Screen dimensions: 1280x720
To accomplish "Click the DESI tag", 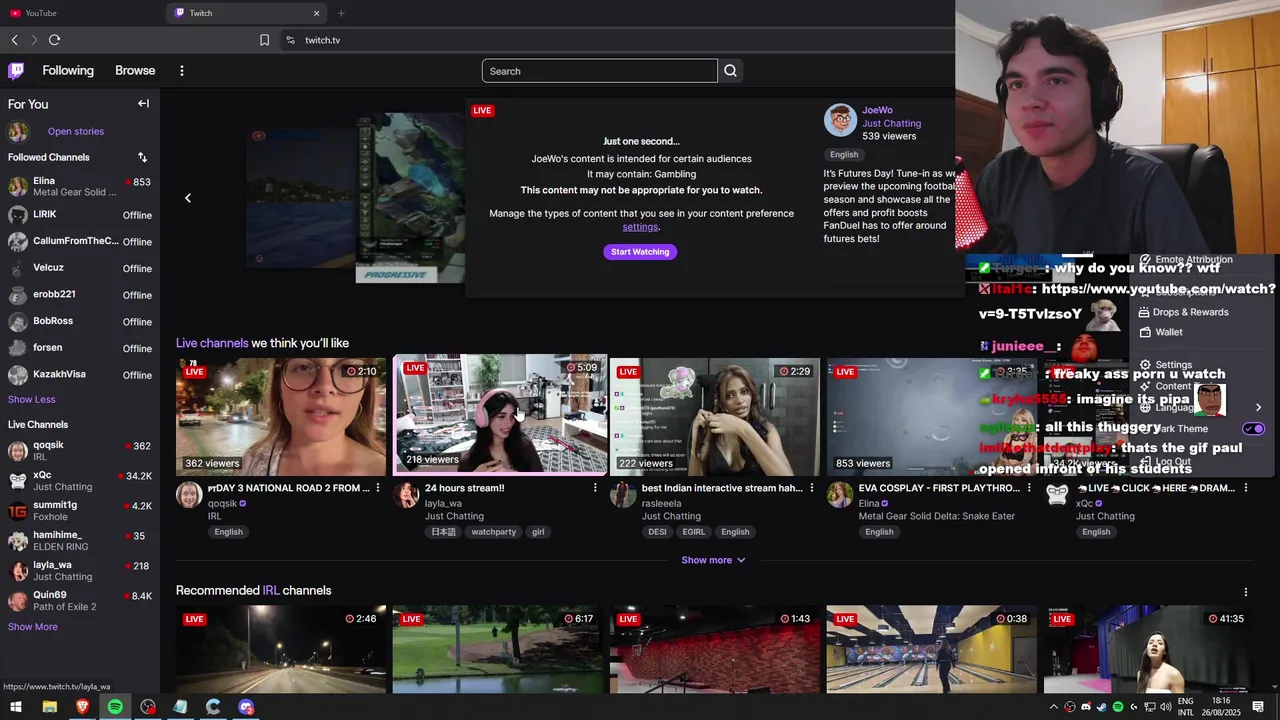I will click(x=657, y=532).
